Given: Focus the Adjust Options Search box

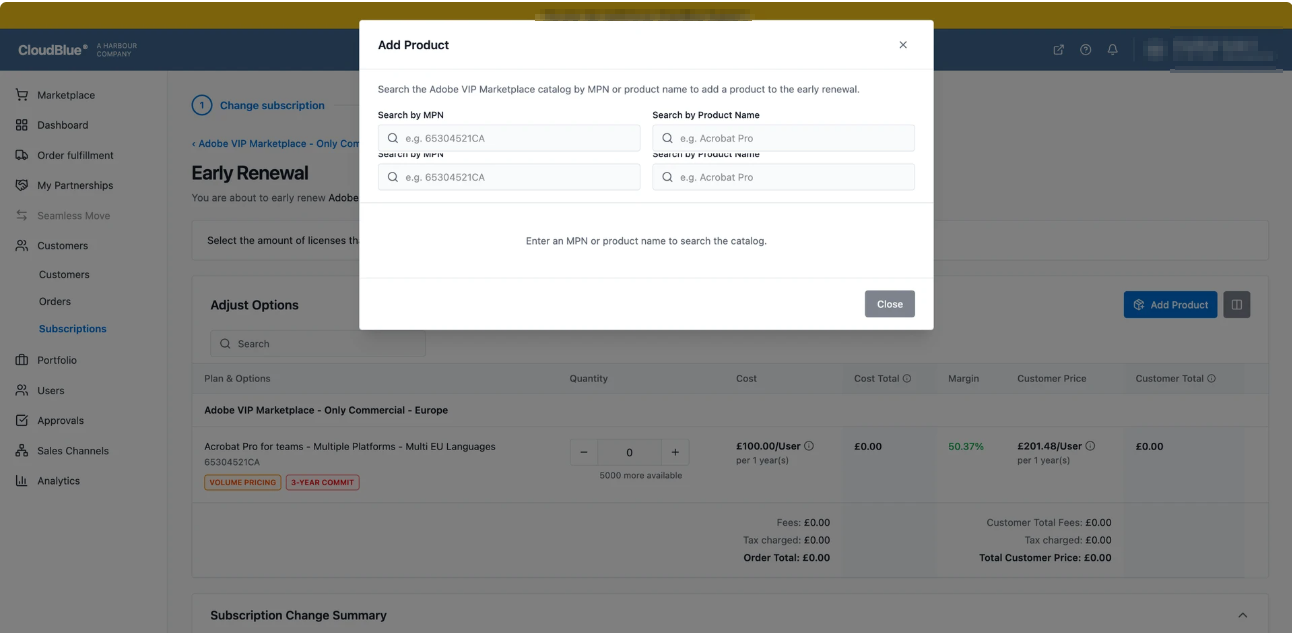Looking at the screenshot, I should pos(318,344).
